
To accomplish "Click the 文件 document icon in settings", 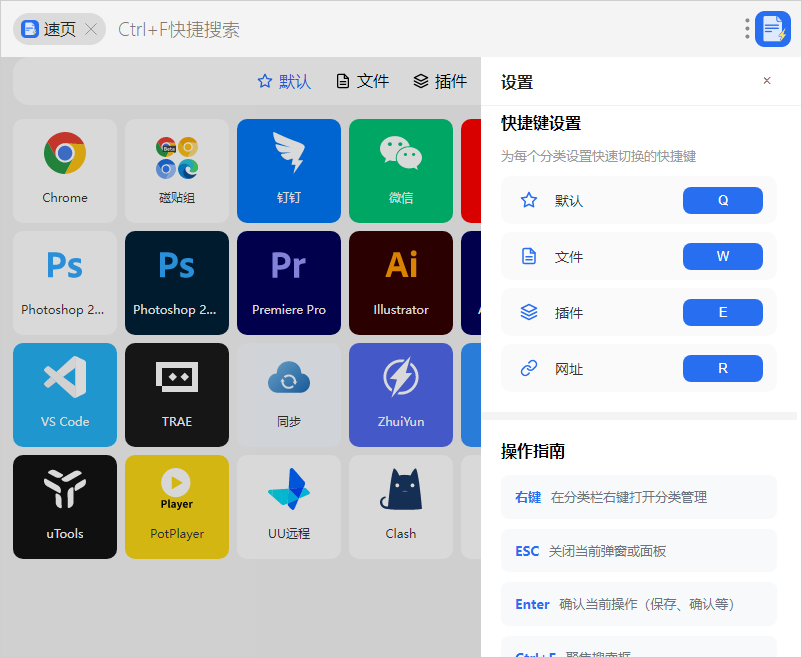I will pos(529,256).
